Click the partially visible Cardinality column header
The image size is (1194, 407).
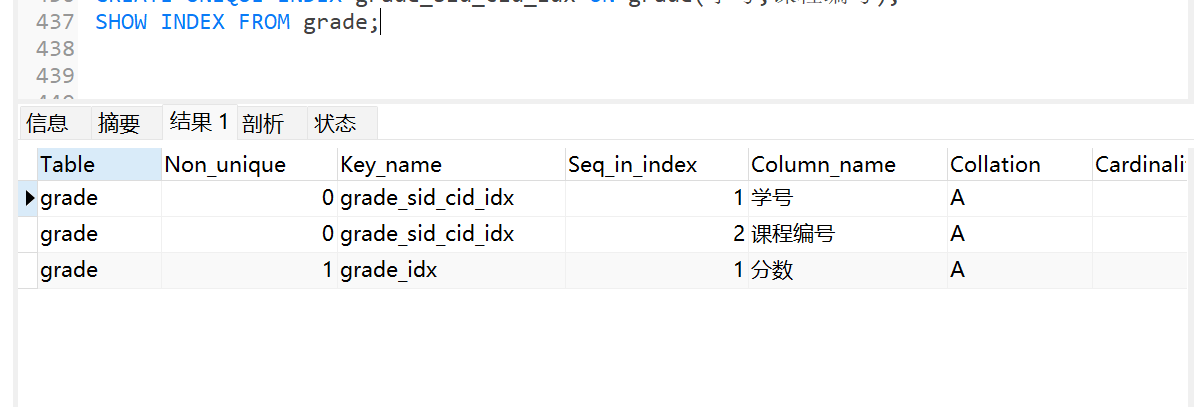[x=1142, y=164]
